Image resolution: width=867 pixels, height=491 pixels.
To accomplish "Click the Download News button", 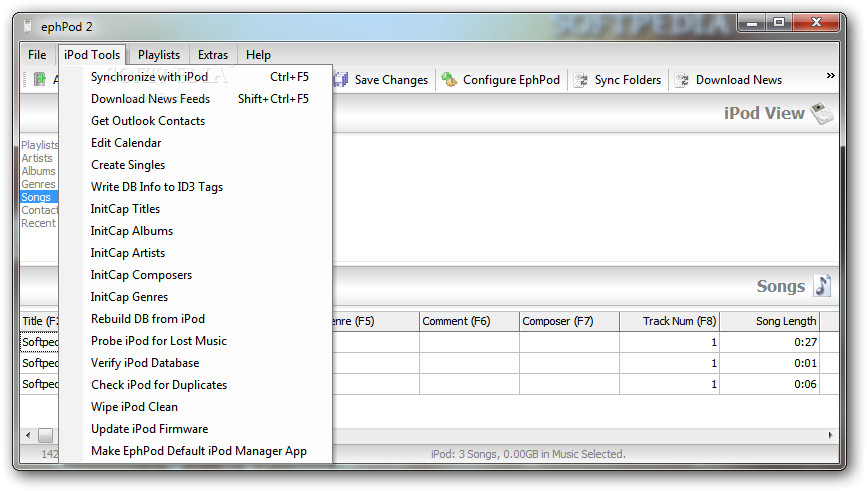I will [729, 80].
